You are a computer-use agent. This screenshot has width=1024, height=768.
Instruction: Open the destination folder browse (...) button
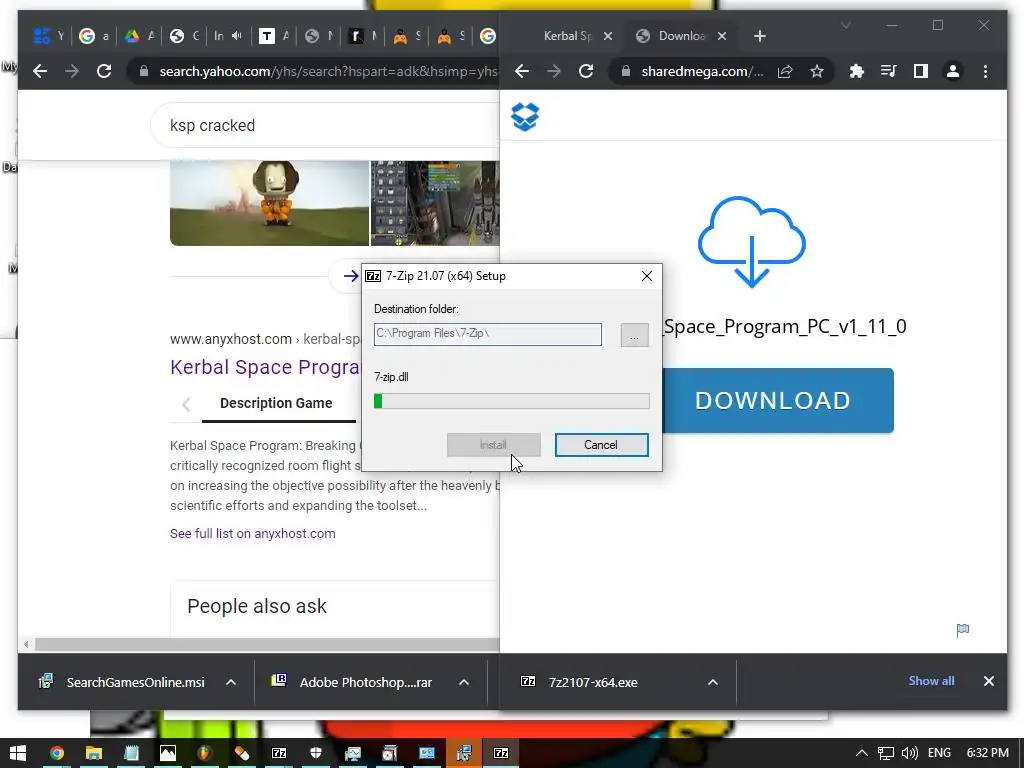(634, 335)
